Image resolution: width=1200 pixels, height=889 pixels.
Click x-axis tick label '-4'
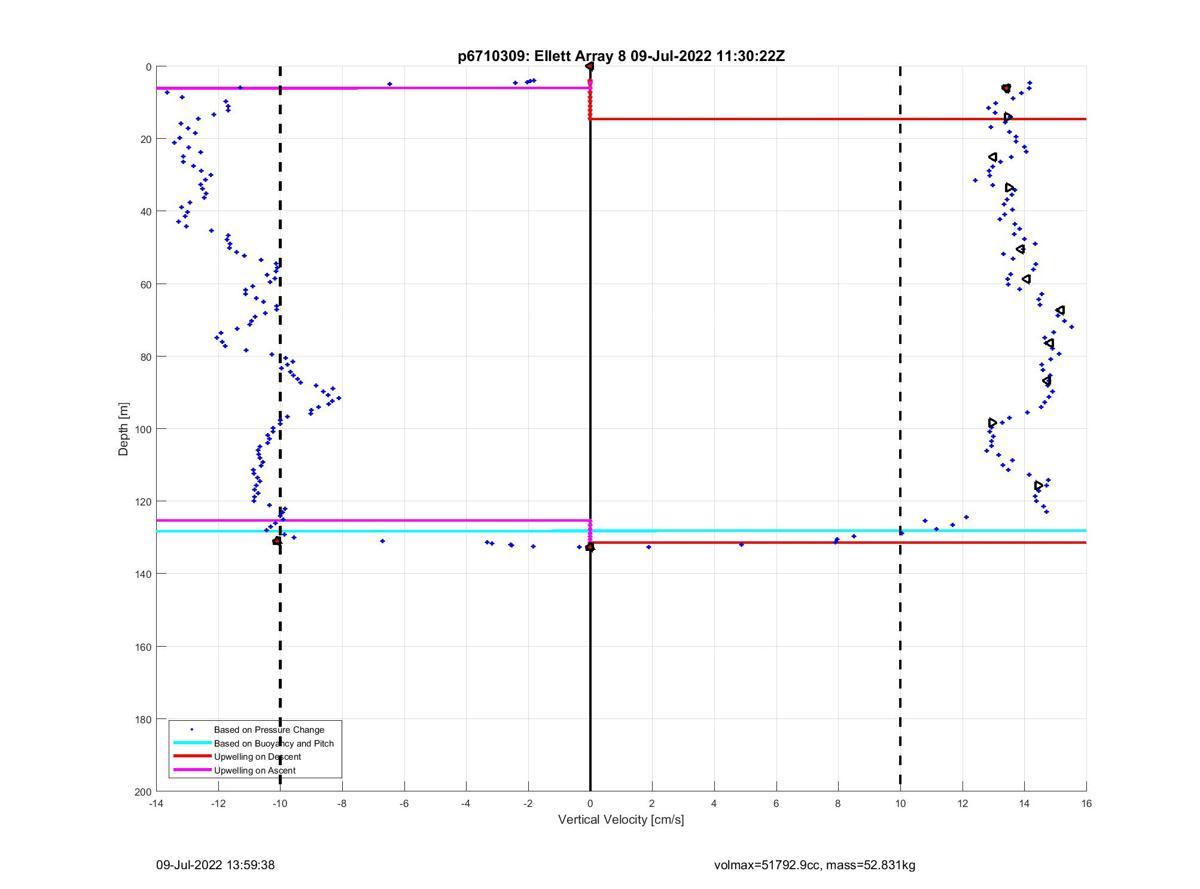point(466,803)
